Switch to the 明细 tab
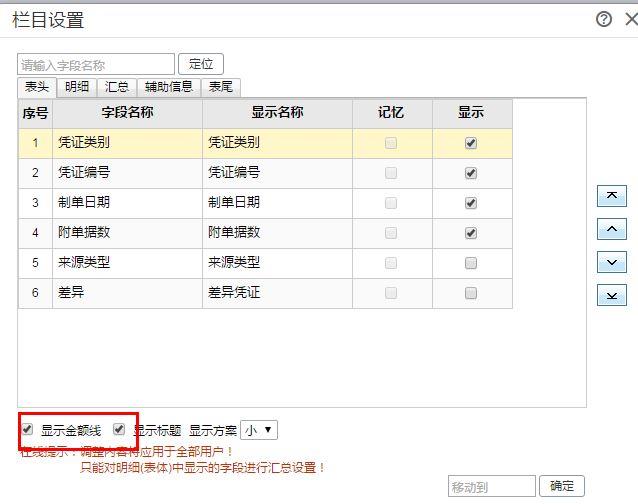Image resolution: width=638 pixels, height=504 pixels. tap(77, 87)
